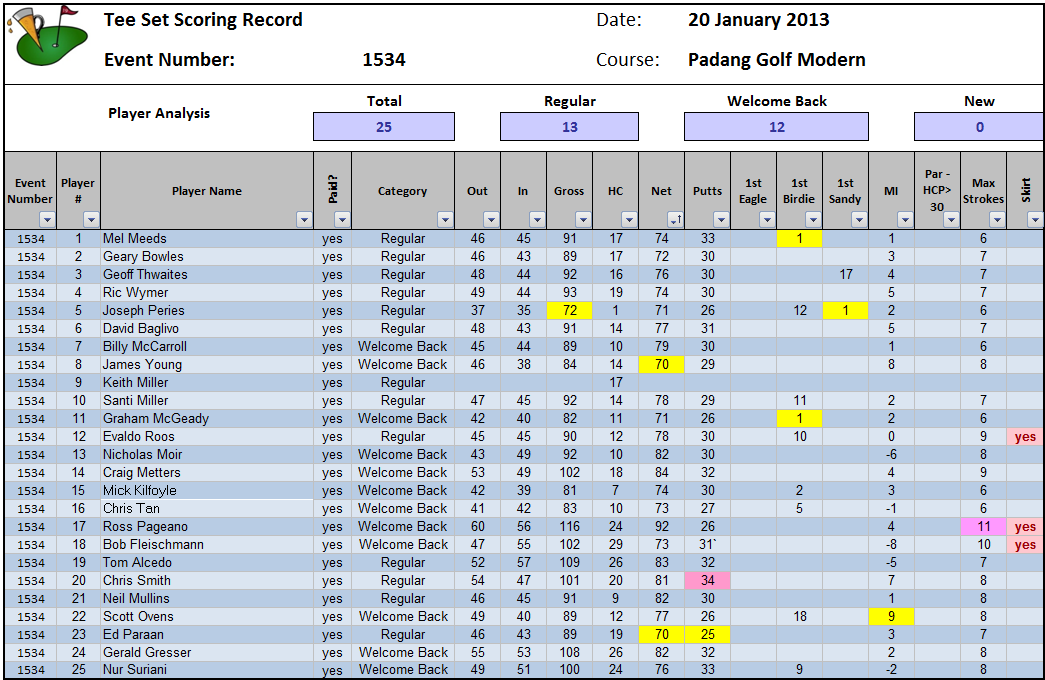Click the sorted Net column filter icon

click(674, 219)
